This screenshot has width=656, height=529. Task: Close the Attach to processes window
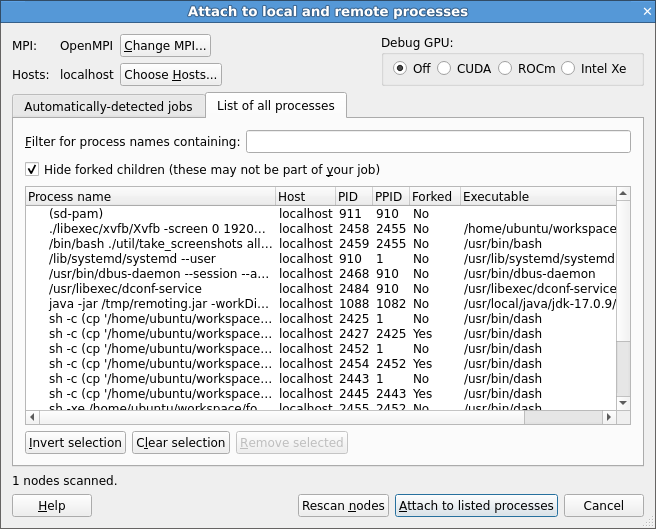coord(647,11)
